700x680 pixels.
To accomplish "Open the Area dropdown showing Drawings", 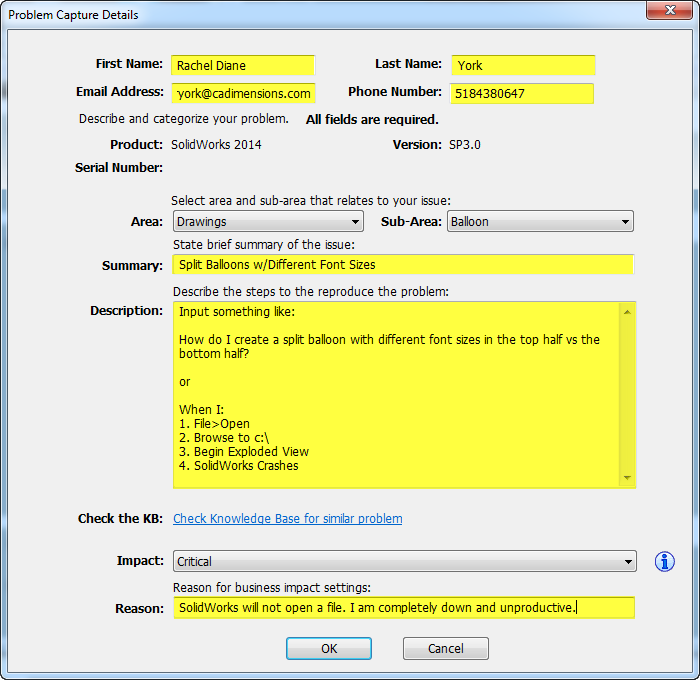I will coord(268,221).
